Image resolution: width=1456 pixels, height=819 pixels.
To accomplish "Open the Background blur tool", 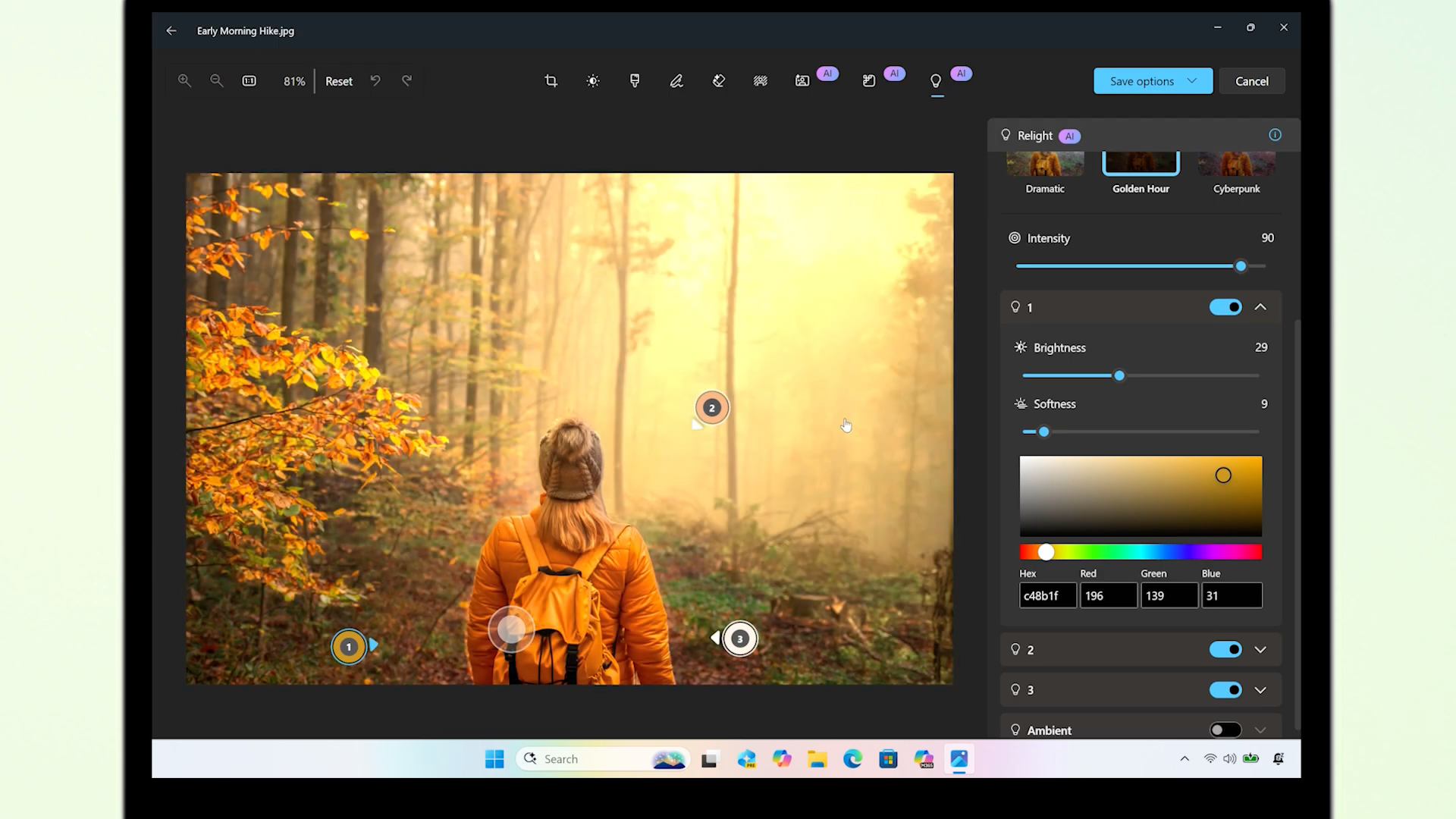I will pyautogui.click(x=760, y=81).
